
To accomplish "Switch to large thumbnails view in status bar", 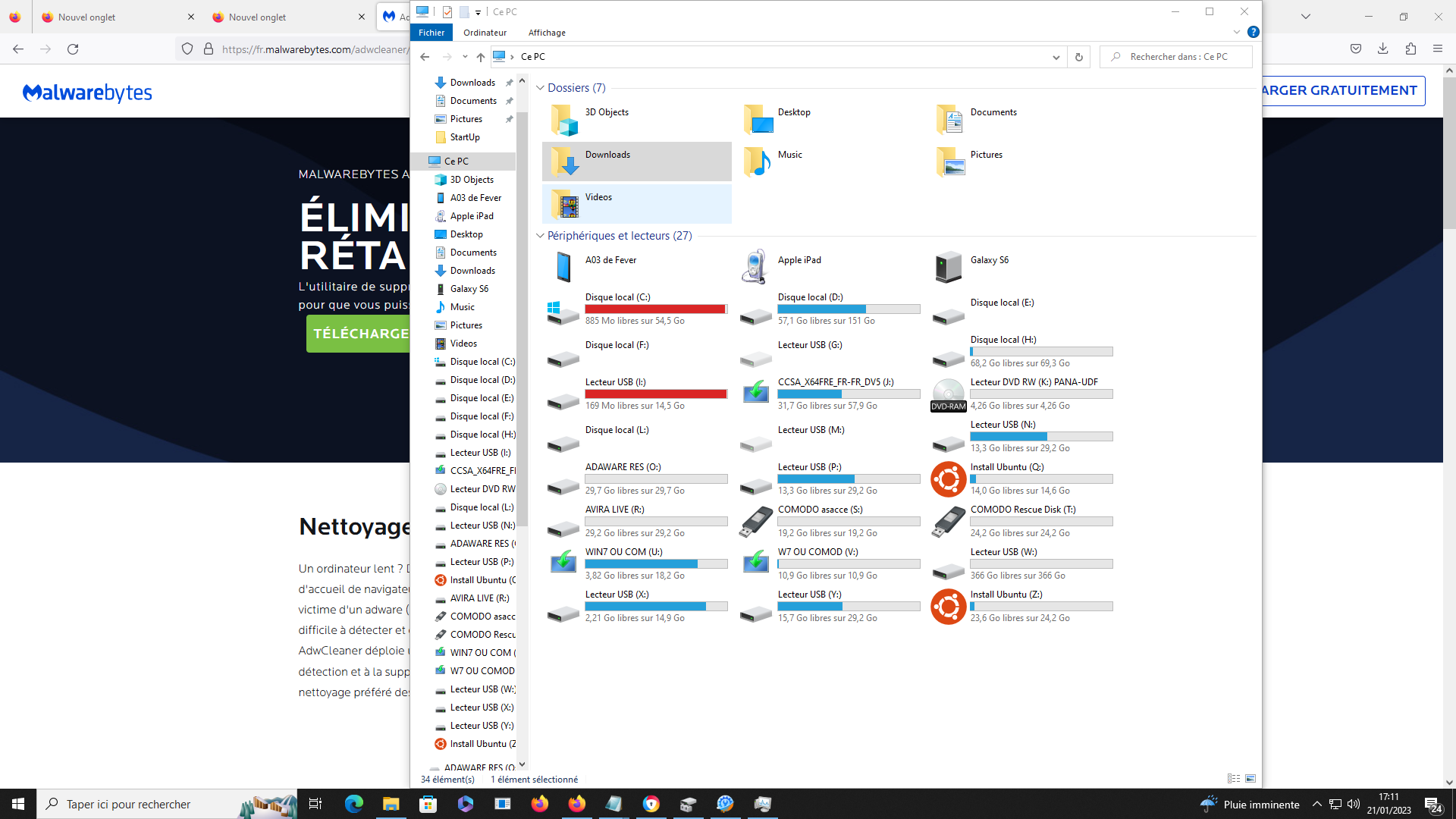I will point(1250,779).
